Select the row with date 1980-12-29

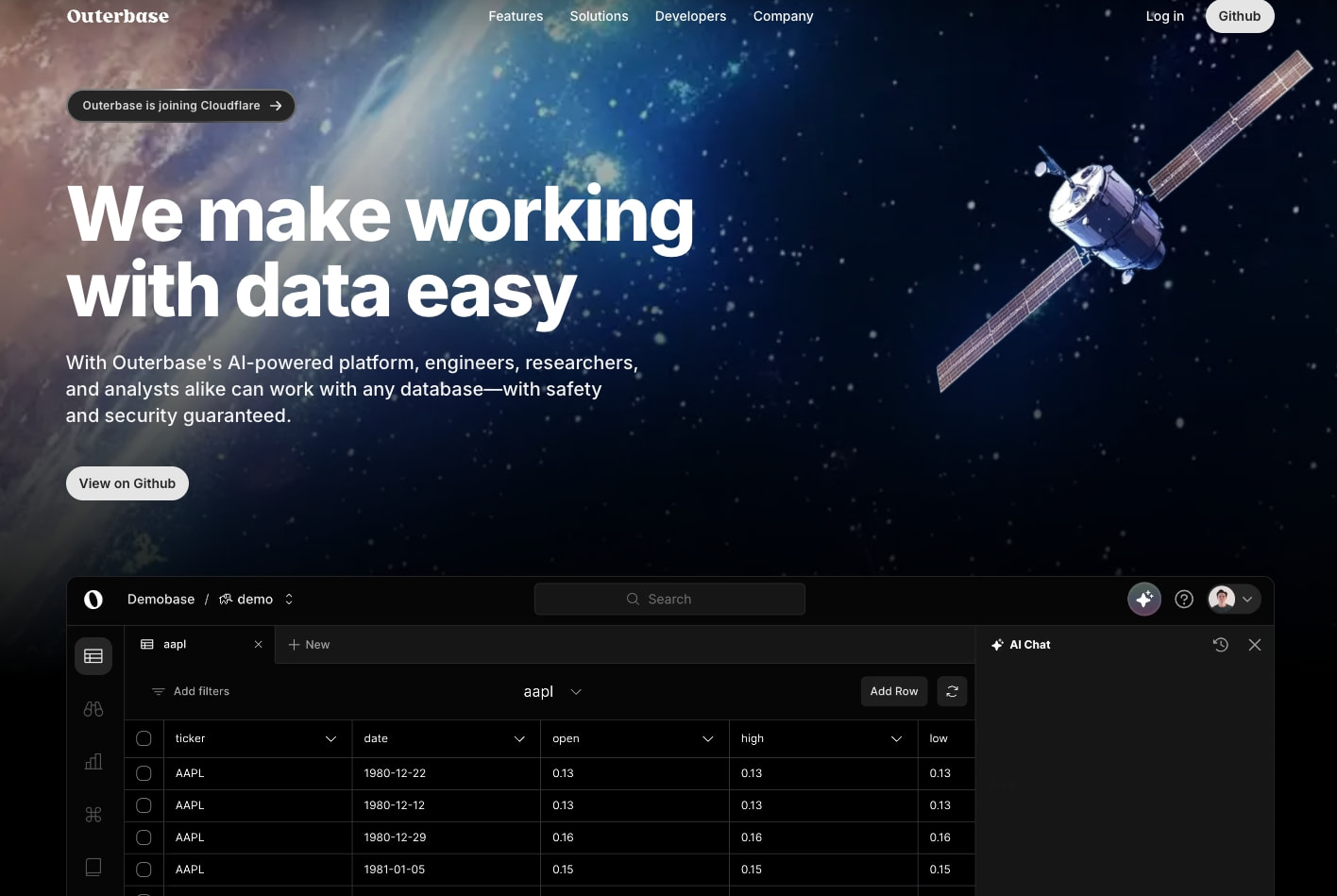point(144,837)
